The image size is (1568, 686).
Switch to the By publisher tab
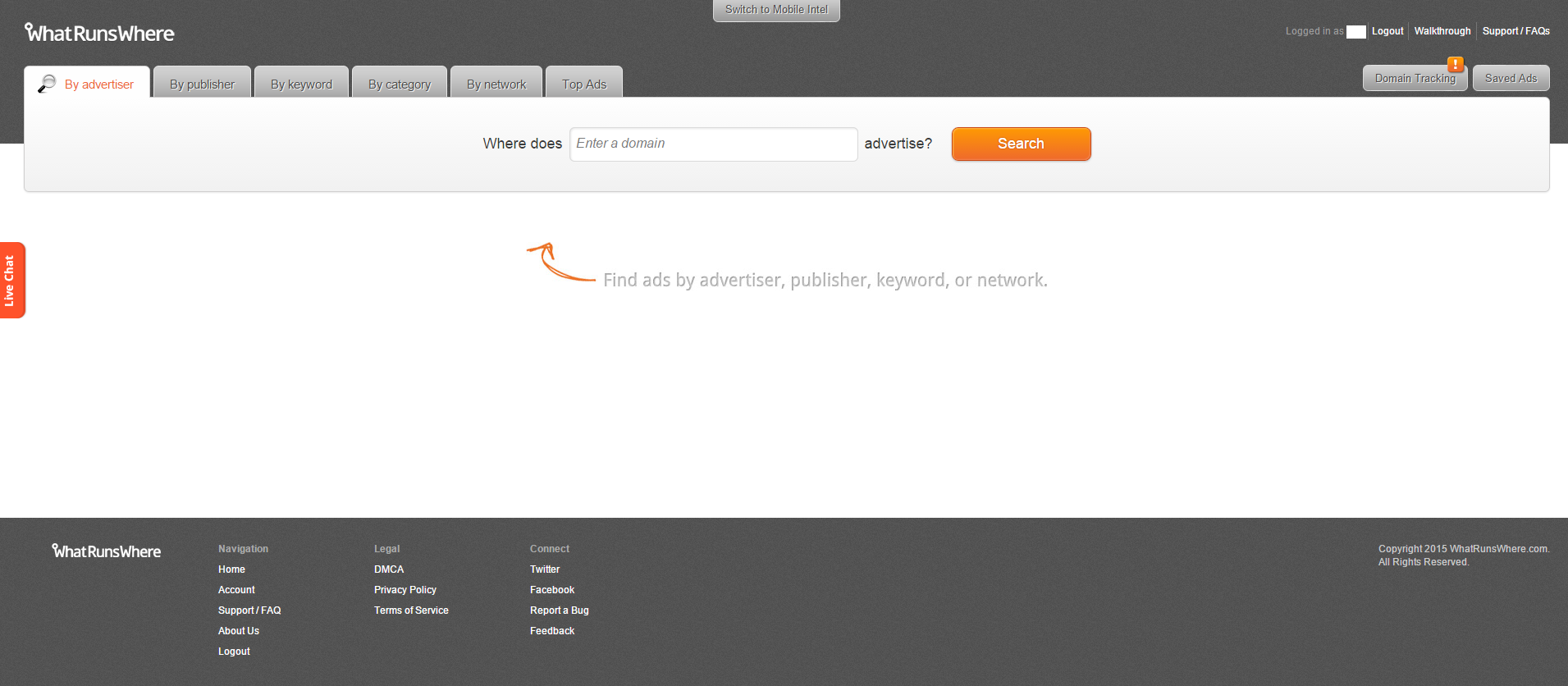pyautogui.click(x=202, y=82)
